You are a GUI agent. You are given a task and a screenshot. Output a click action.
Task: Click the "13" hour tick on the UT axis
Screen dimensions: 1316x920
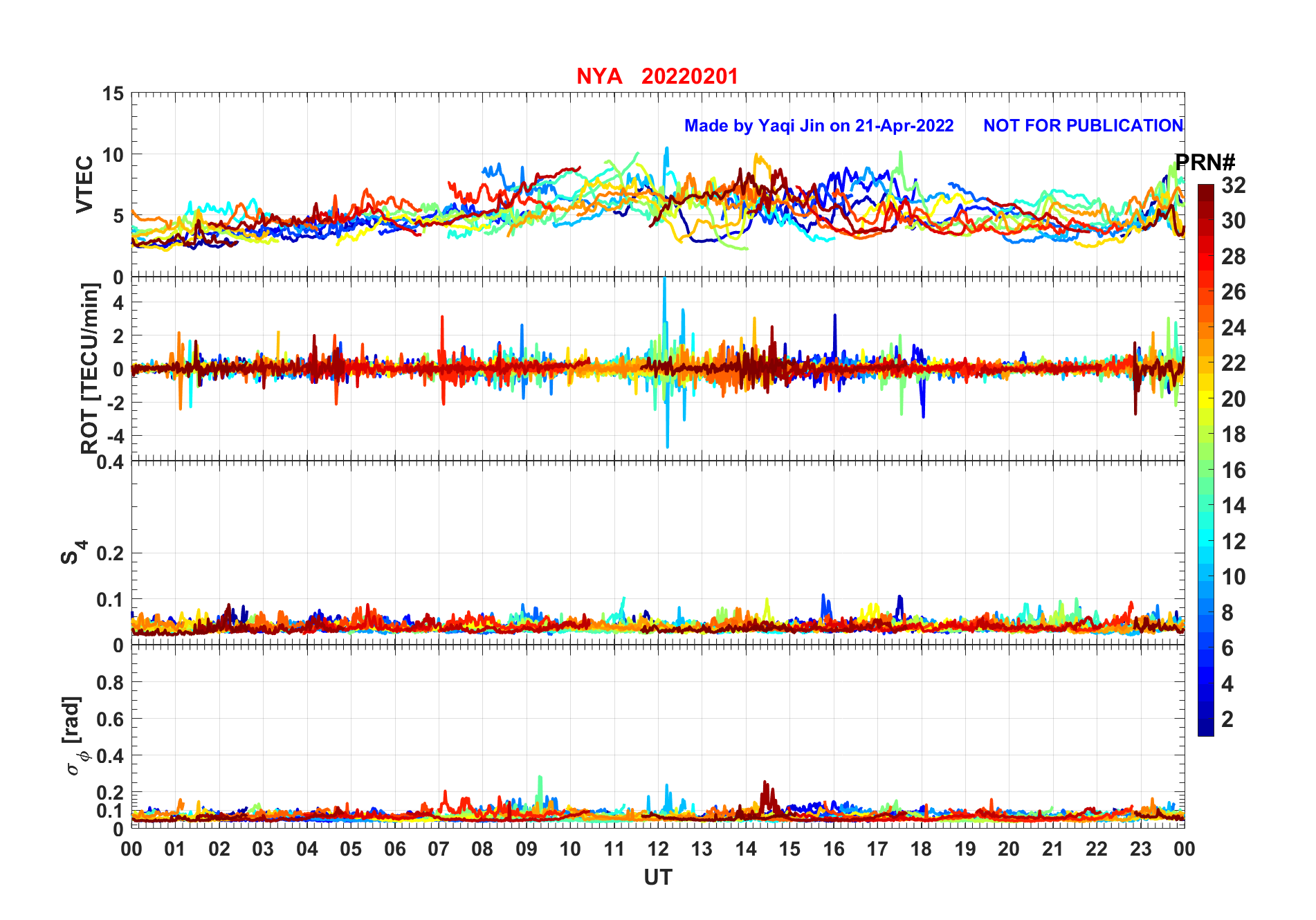pyautogui.click(x=702, y=849)
